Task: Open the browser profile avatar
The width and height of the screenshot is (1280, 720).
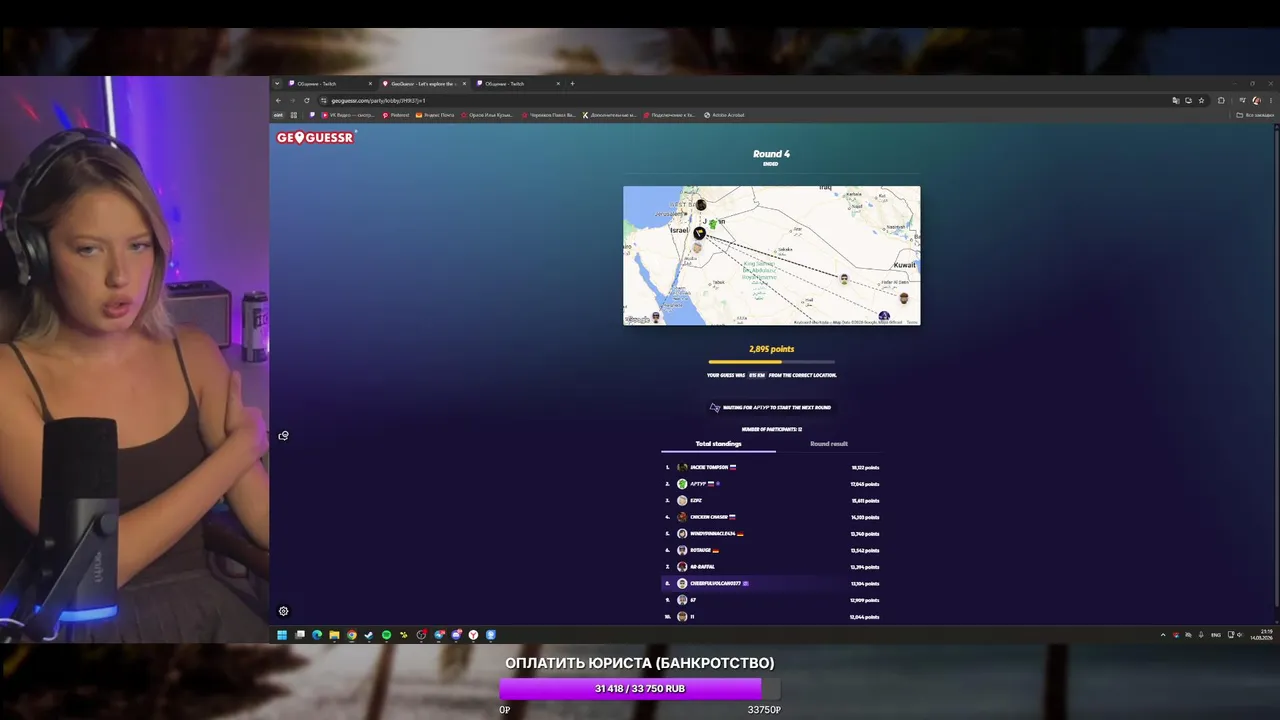Action: [1256, 100]
